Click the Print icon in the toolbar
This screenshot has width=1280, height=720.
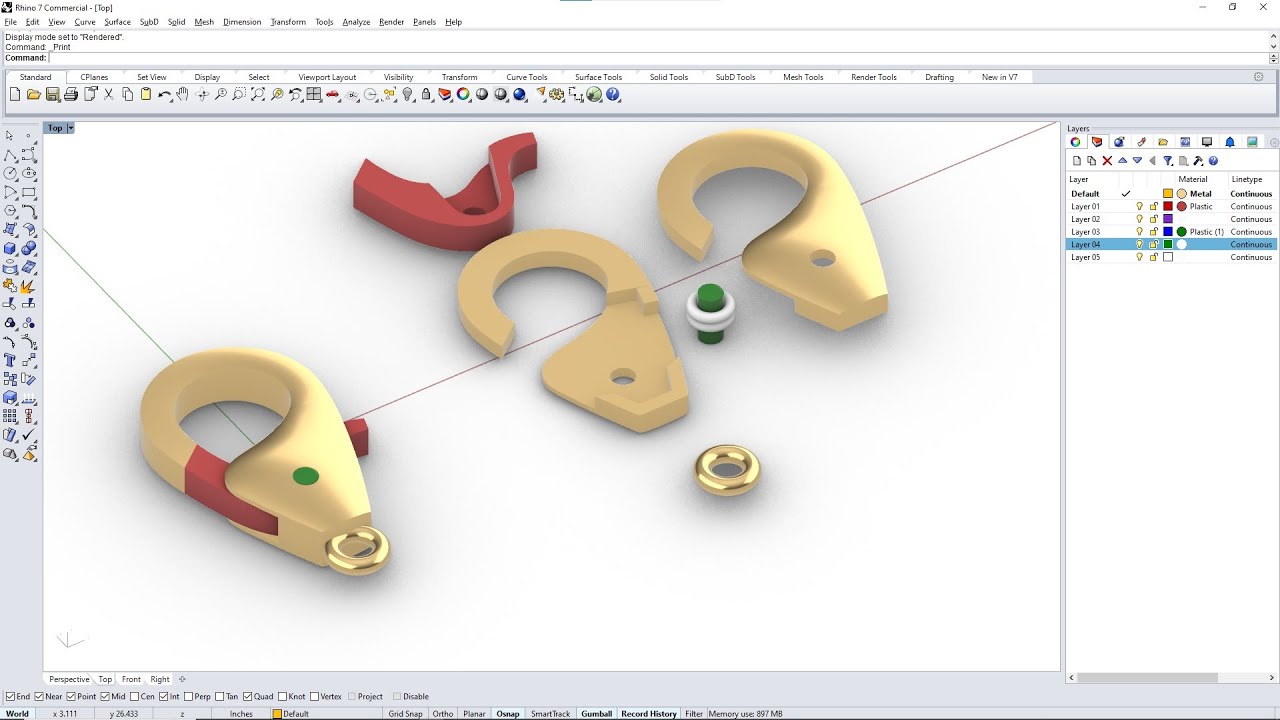(71, 95)
